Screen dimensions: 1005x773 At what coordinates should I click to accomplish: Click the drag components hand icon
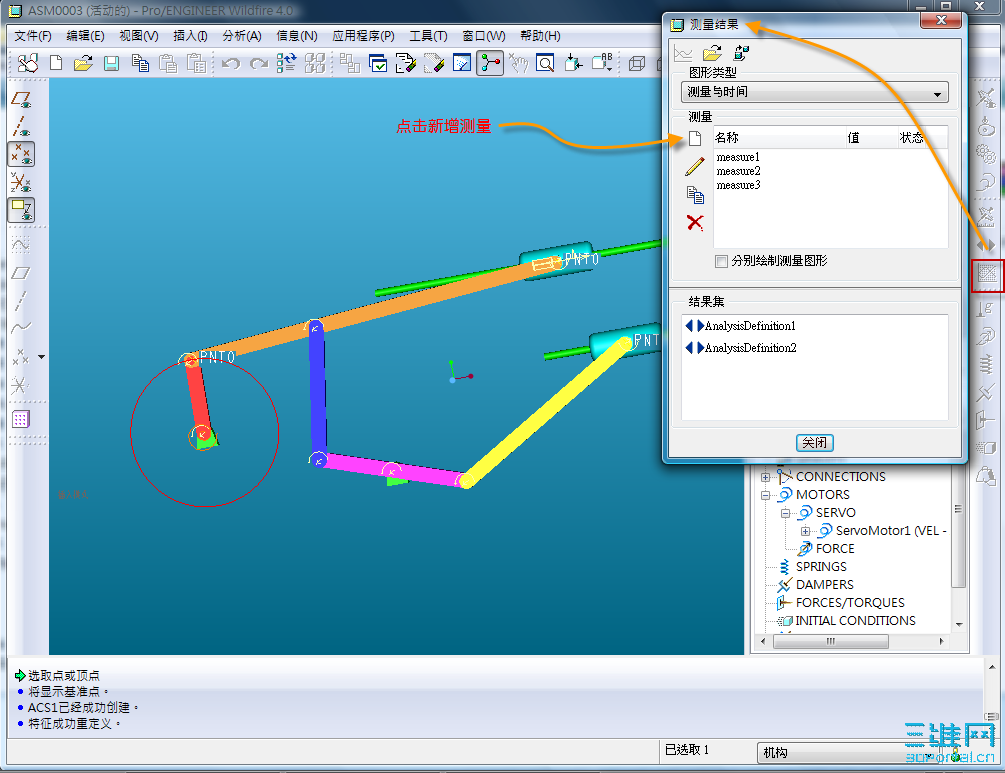coord(518,63)
